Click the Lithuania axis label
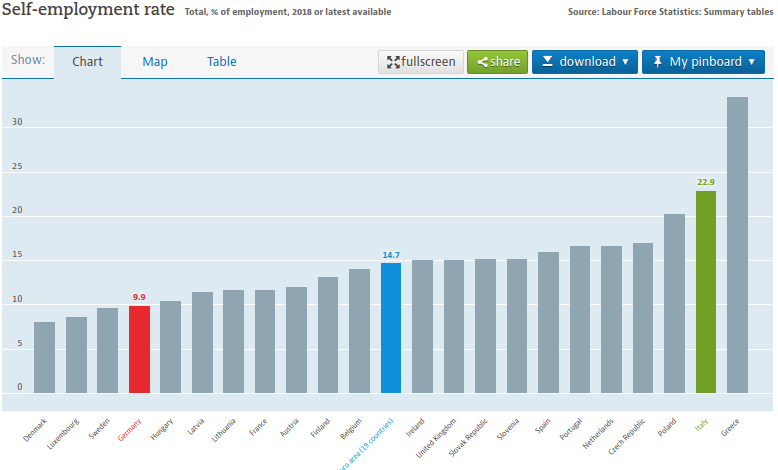Screen dimensions: 778x470 pyautogui.click(x=224, y=430)
